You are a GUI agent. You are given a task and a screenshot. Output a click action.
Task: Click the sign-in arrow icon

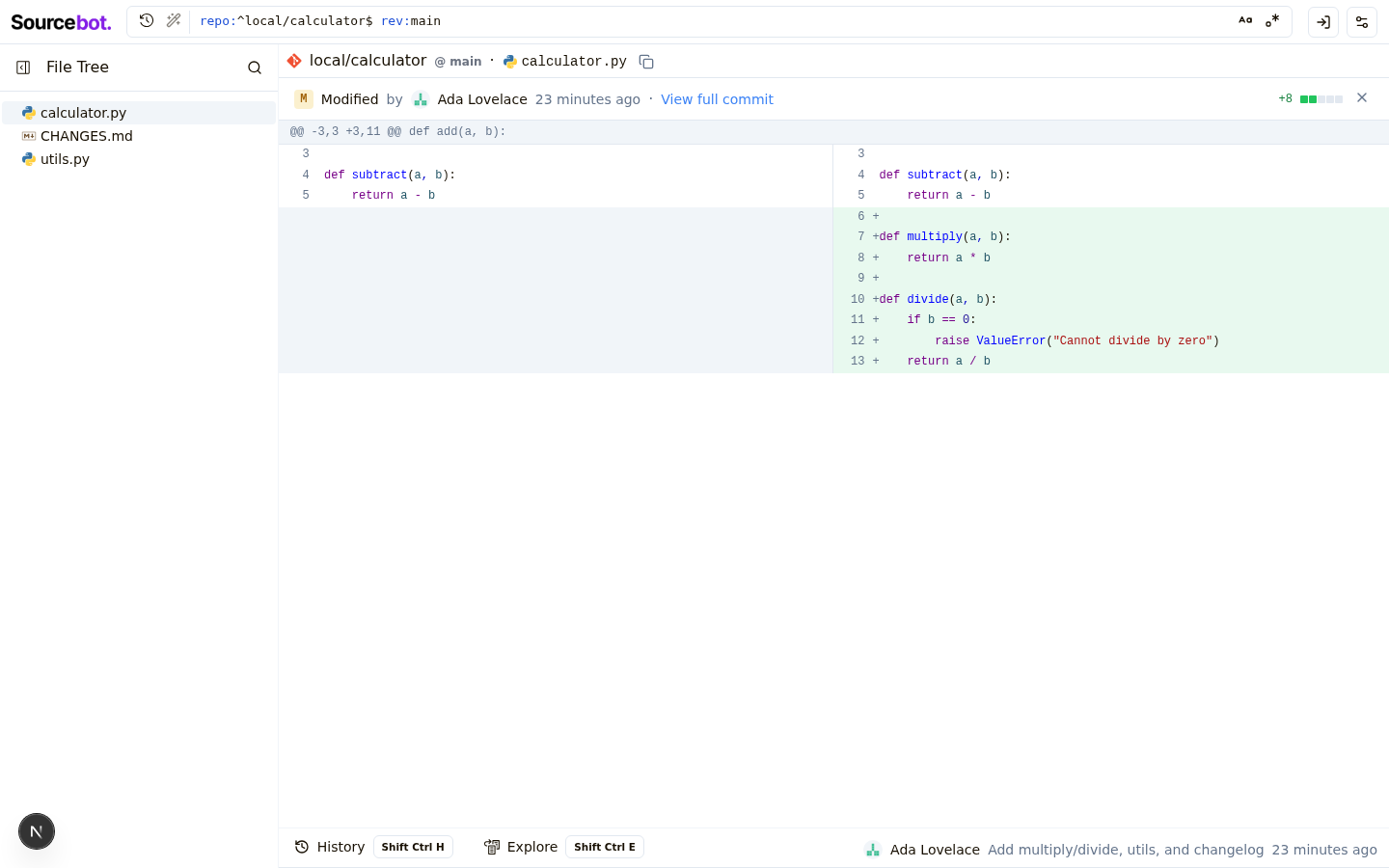tap(1323, 21)
